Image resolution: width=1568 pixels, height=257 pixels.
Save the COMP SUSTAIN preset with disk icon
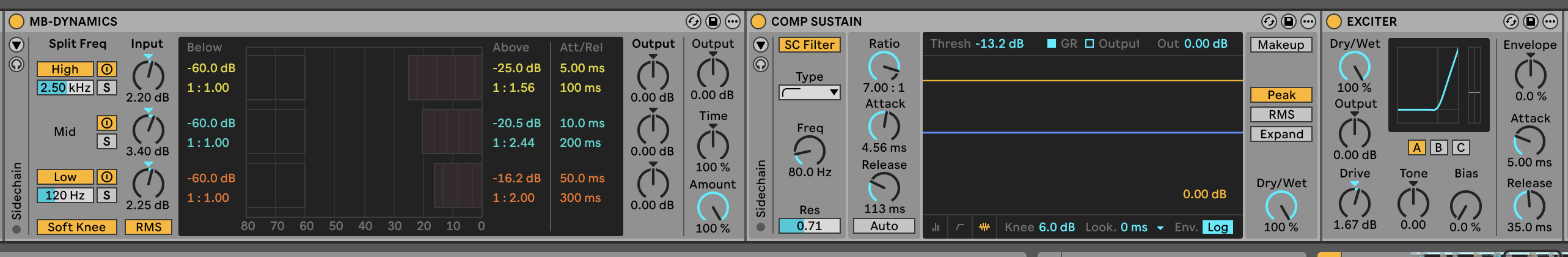[x=1288, y=21]
